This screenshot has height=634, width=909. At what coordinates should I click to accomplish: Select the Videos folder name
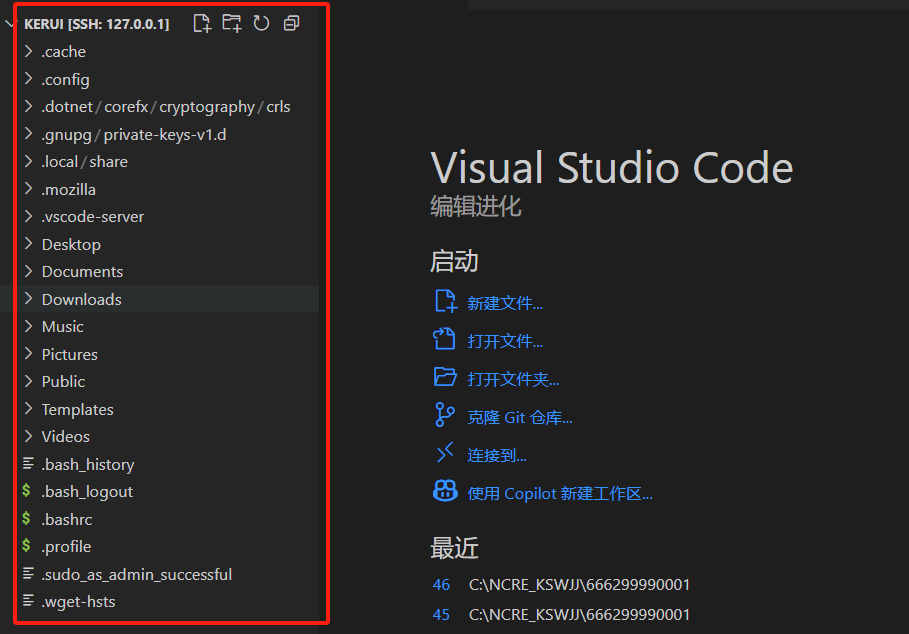pos(66,436)
